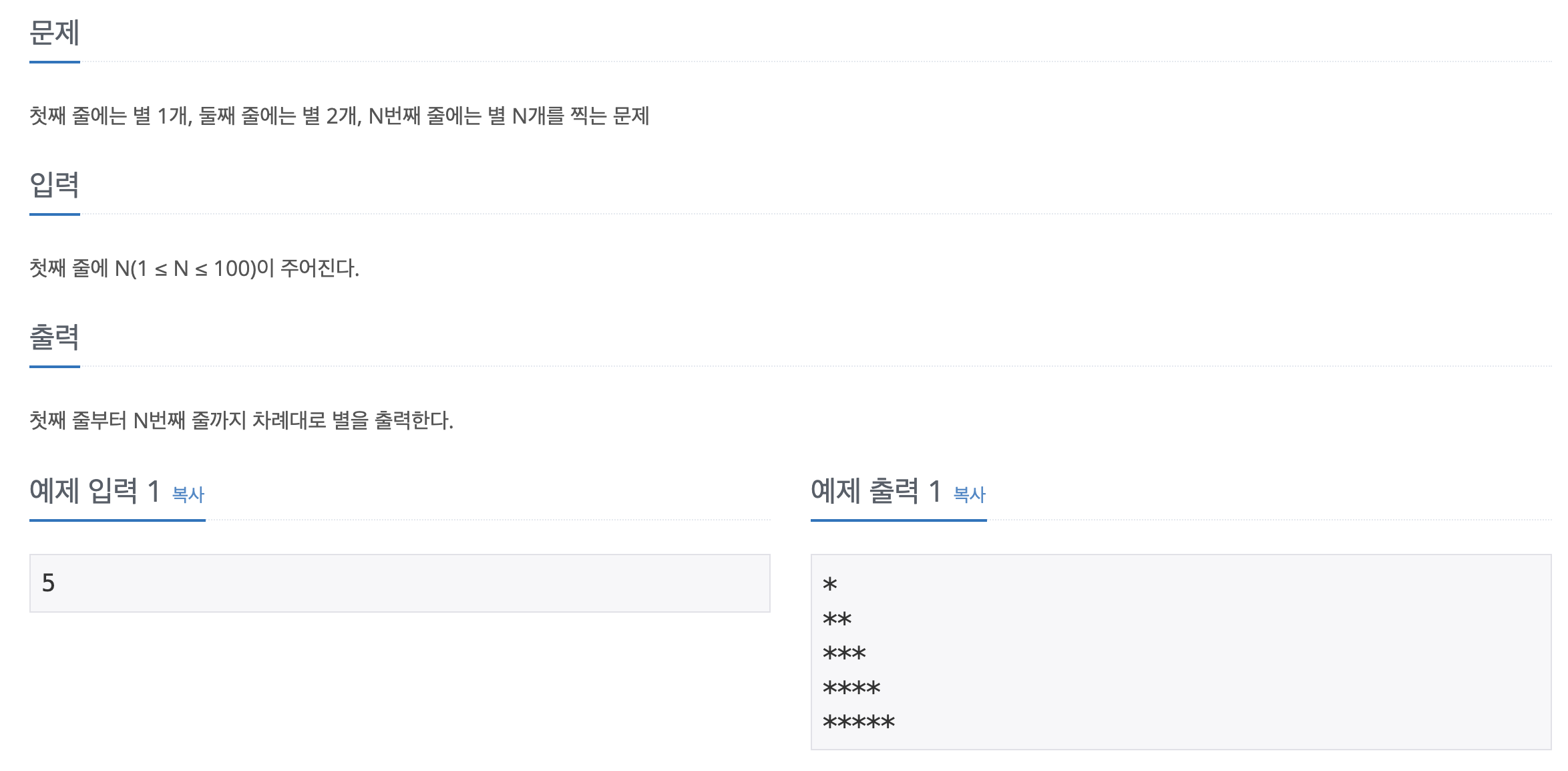Viewport: 1568px width, 771px height.
Task: Click the output description sentence about 별을 출력한다
Action: click(241, 420)
